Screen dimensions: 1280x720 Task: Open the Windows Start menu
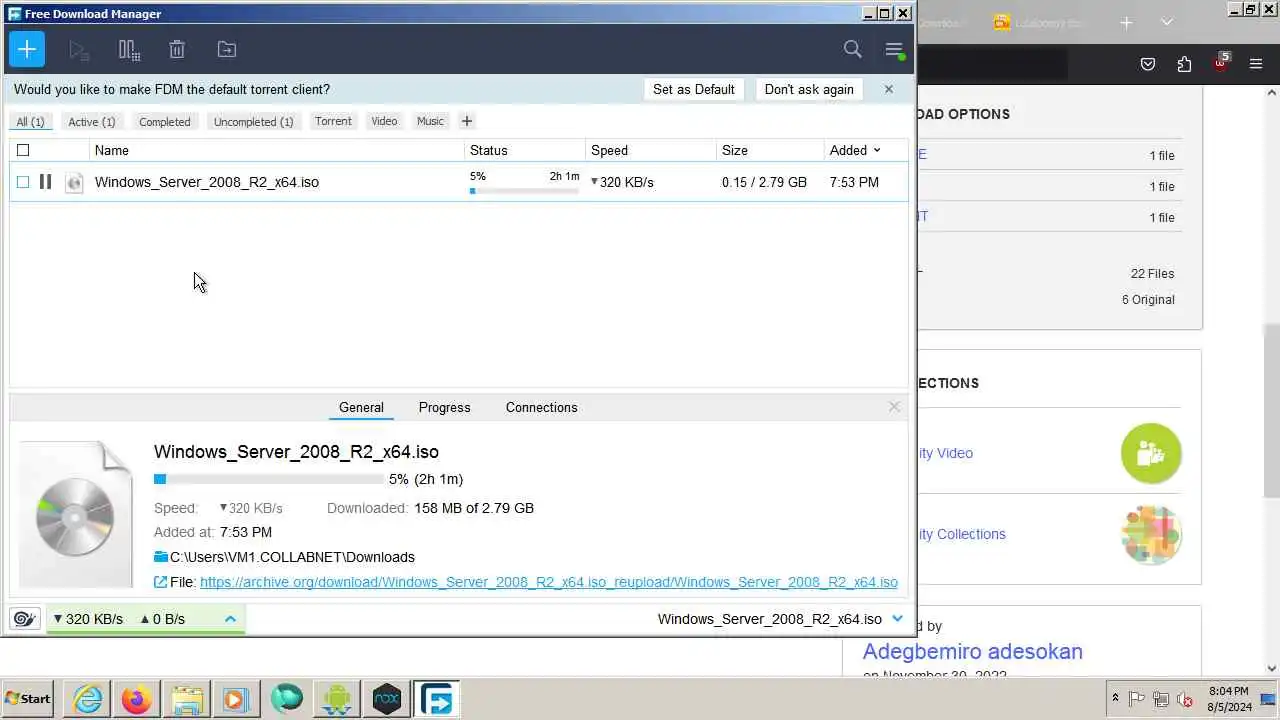(29, 699)
